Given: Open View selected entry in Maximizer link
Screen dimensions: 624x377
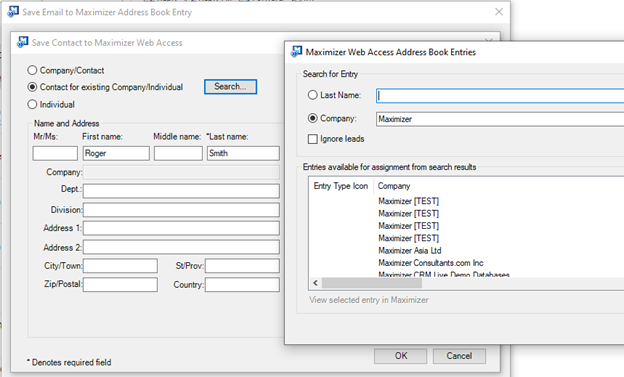Looking at the screenshot, I should click(369, 300).
